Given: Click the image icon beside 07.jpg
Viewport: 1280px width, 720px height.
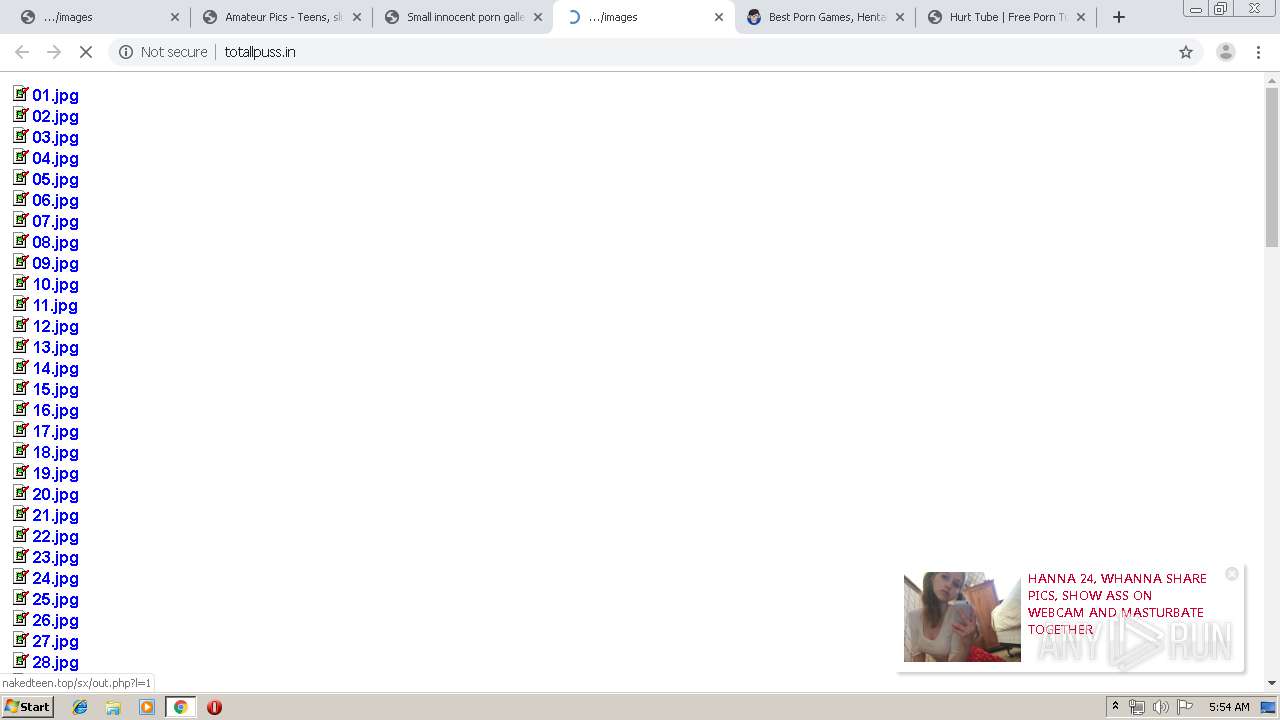Looking at the screenshot, I should tap(21, 219).
